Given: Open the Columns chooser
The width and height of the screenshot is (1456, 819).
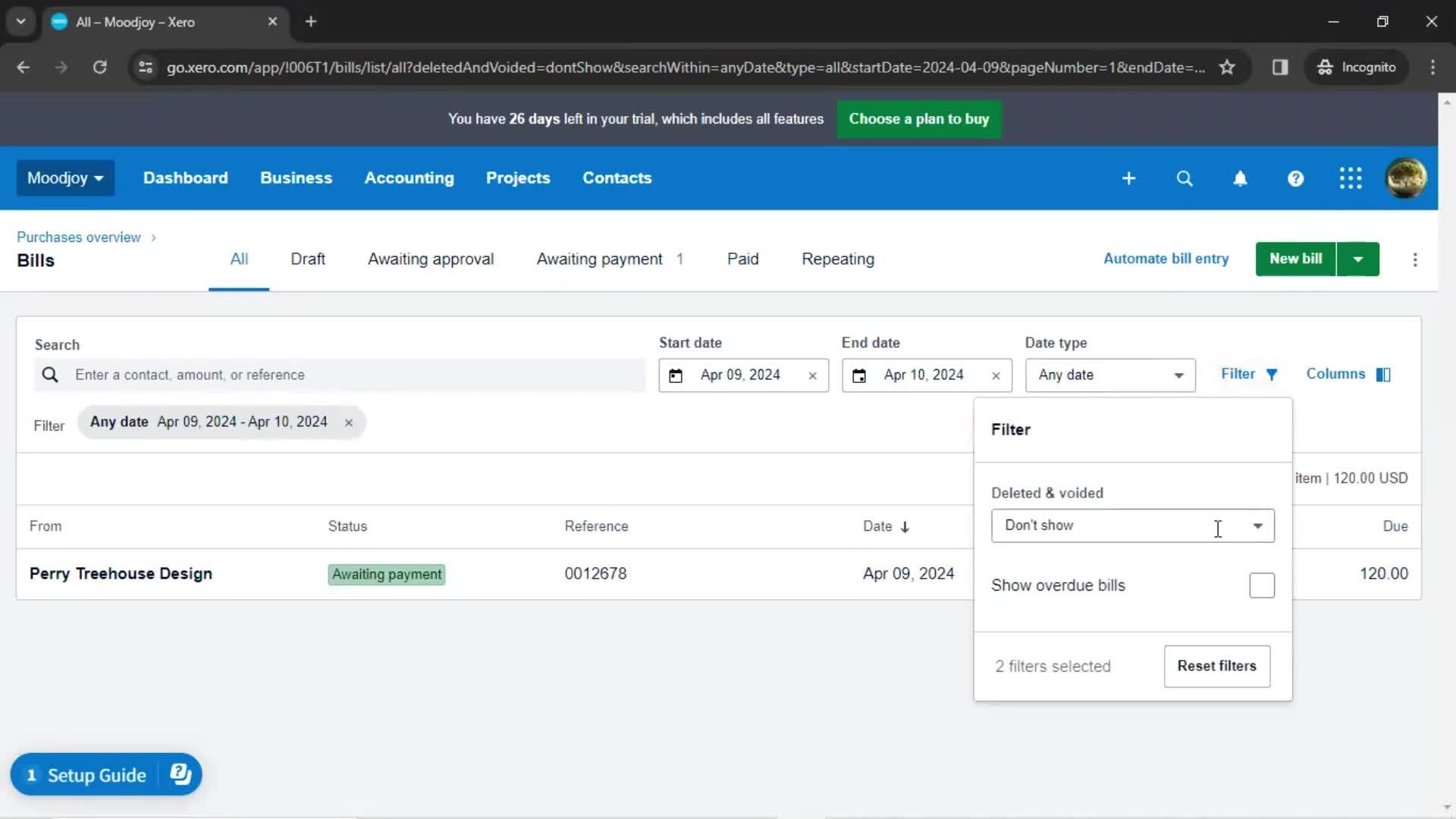Looking at the screenshot, I should pyautogui.click(x=1348, y=374).
